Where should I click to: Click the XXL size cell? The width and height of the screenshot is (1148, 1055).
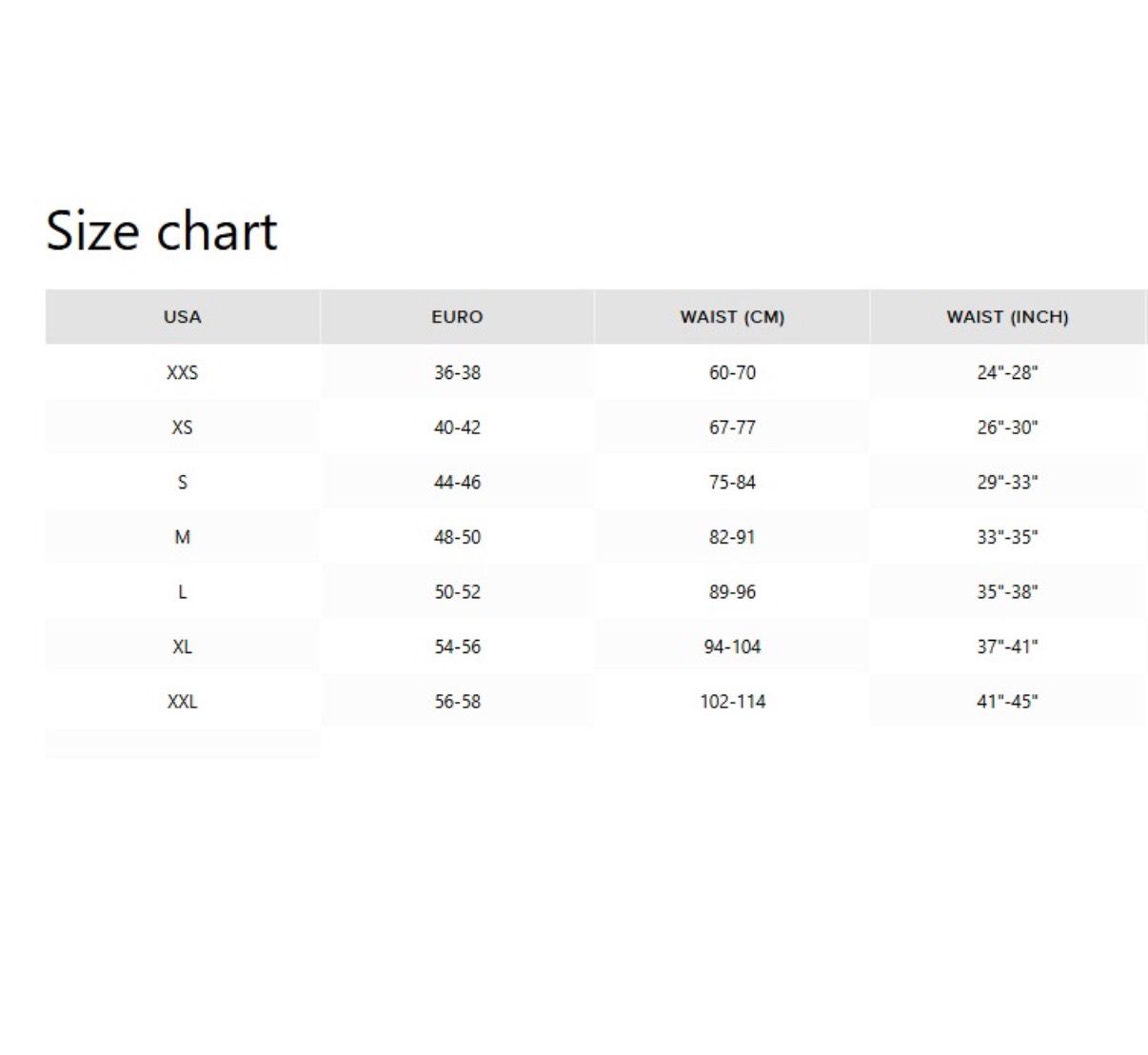click(182, 702)
